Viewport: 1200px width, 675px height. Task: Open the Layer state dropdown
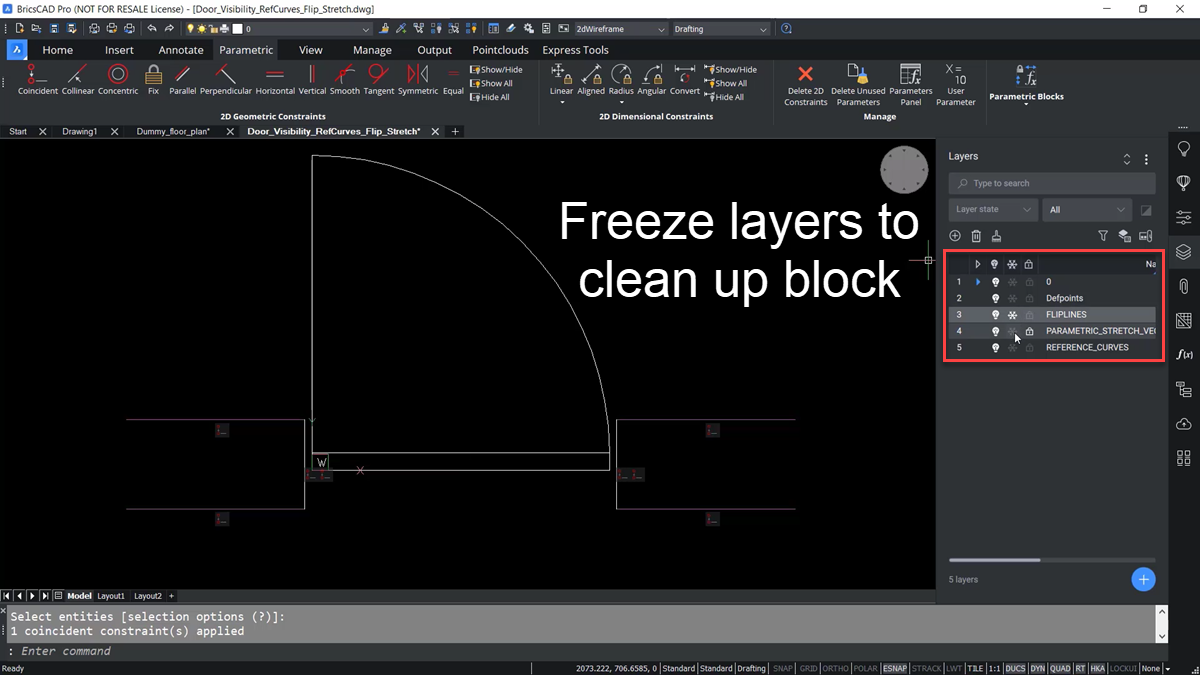pyautogui.click(x=993, y=210)
